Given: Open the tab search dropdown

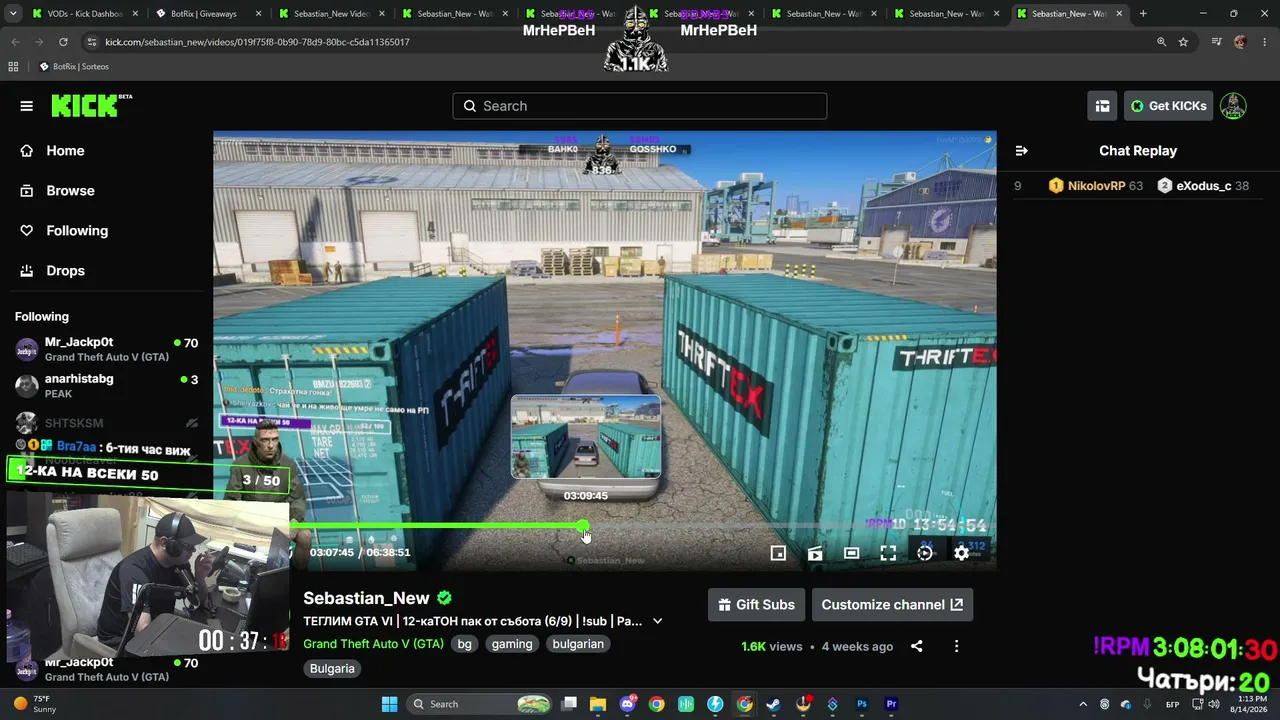Looking at the screenshot, I should (x=11, y=14).
